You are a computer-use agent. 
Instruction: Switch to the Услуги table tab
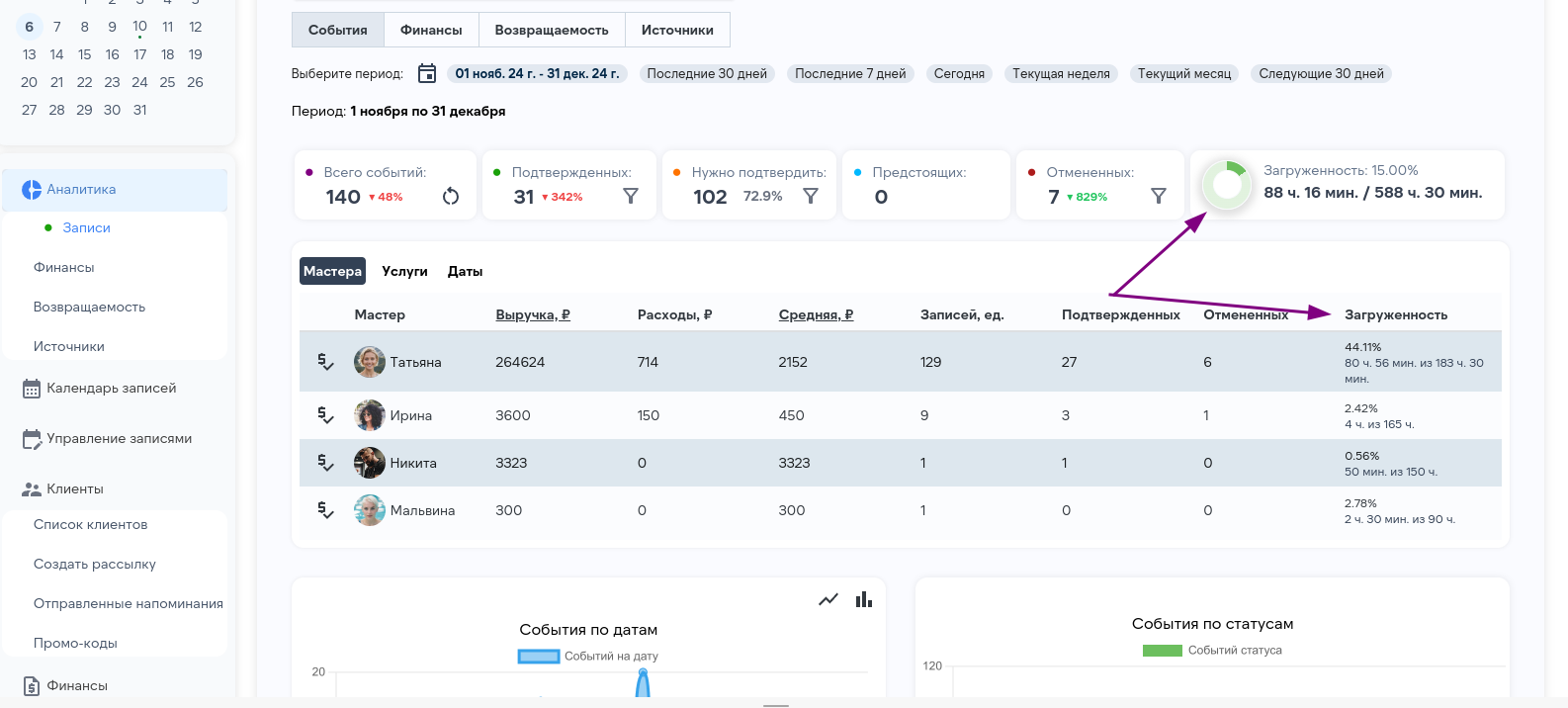pos(404,271)
